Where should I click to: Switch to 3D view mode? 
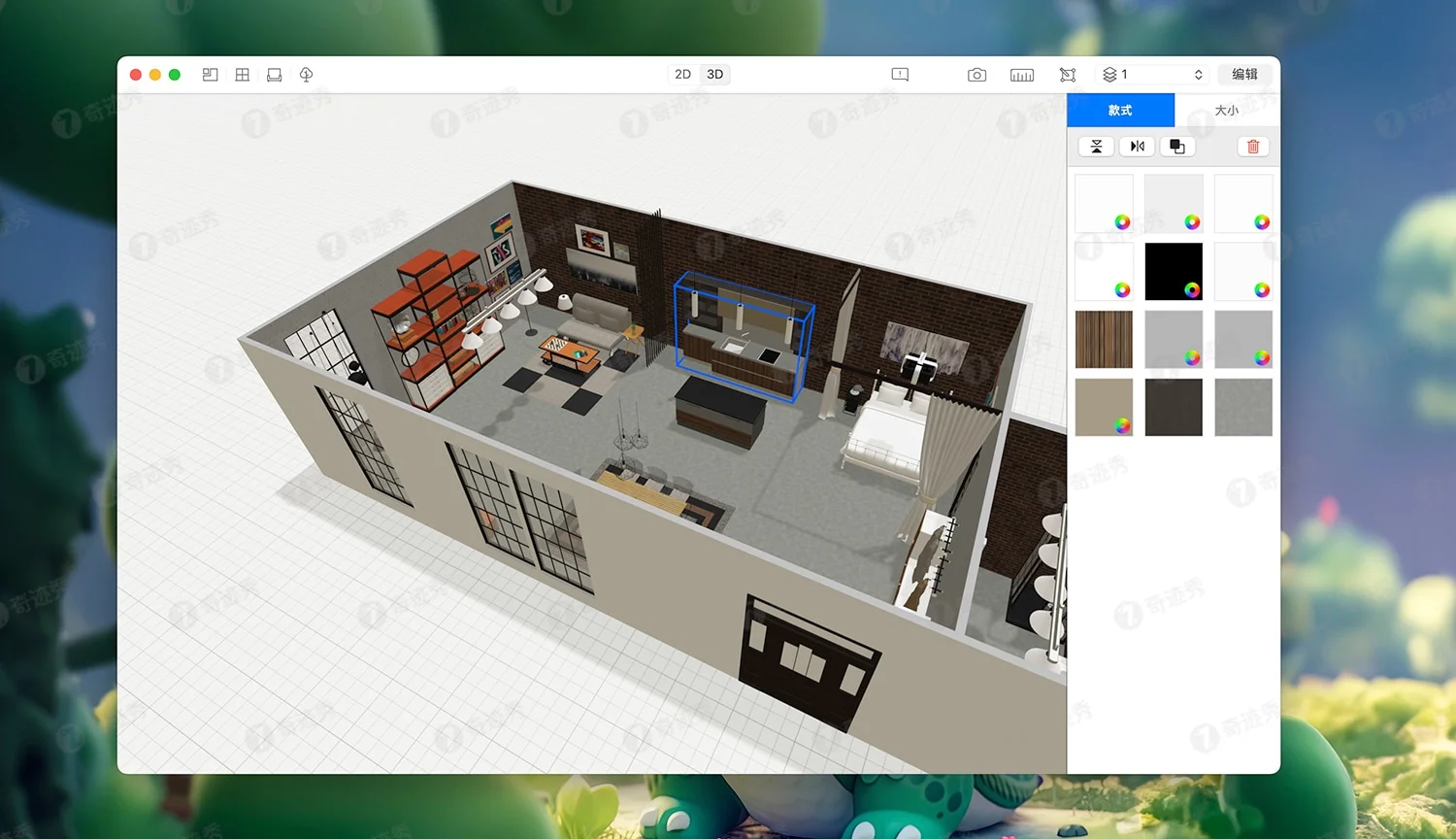click(x=715, y=75)
